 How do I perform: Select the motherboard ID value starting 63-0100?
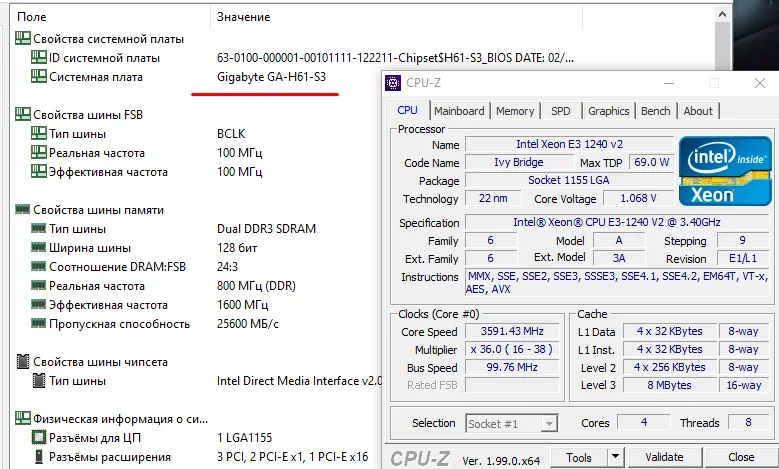point(395,58)
